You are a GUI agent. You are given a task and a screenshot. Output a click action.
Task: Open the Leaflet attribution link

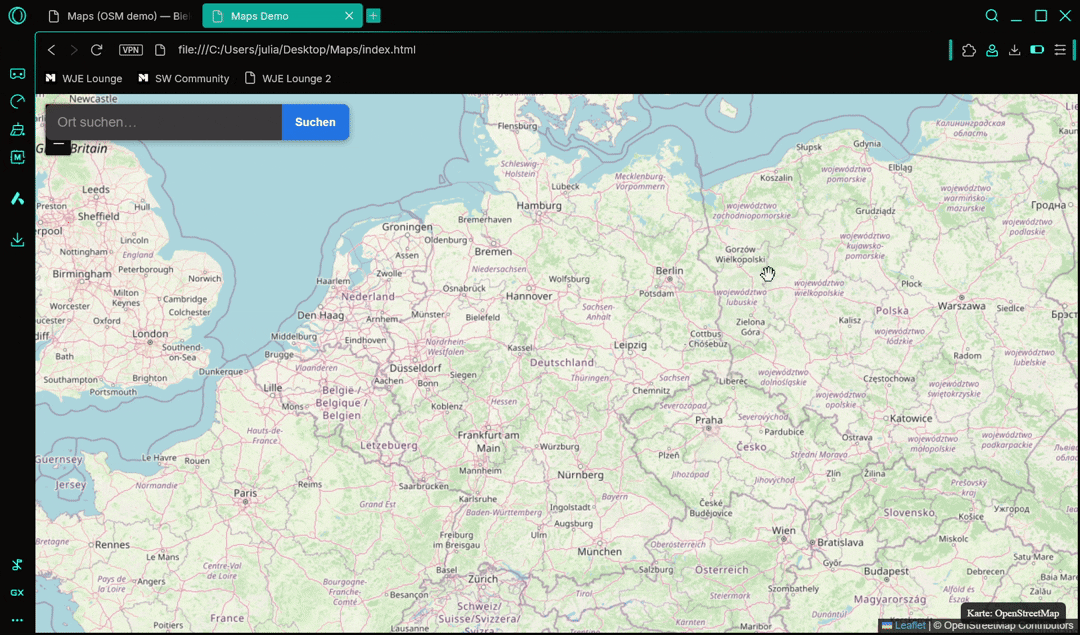click(x=909, y=626)
